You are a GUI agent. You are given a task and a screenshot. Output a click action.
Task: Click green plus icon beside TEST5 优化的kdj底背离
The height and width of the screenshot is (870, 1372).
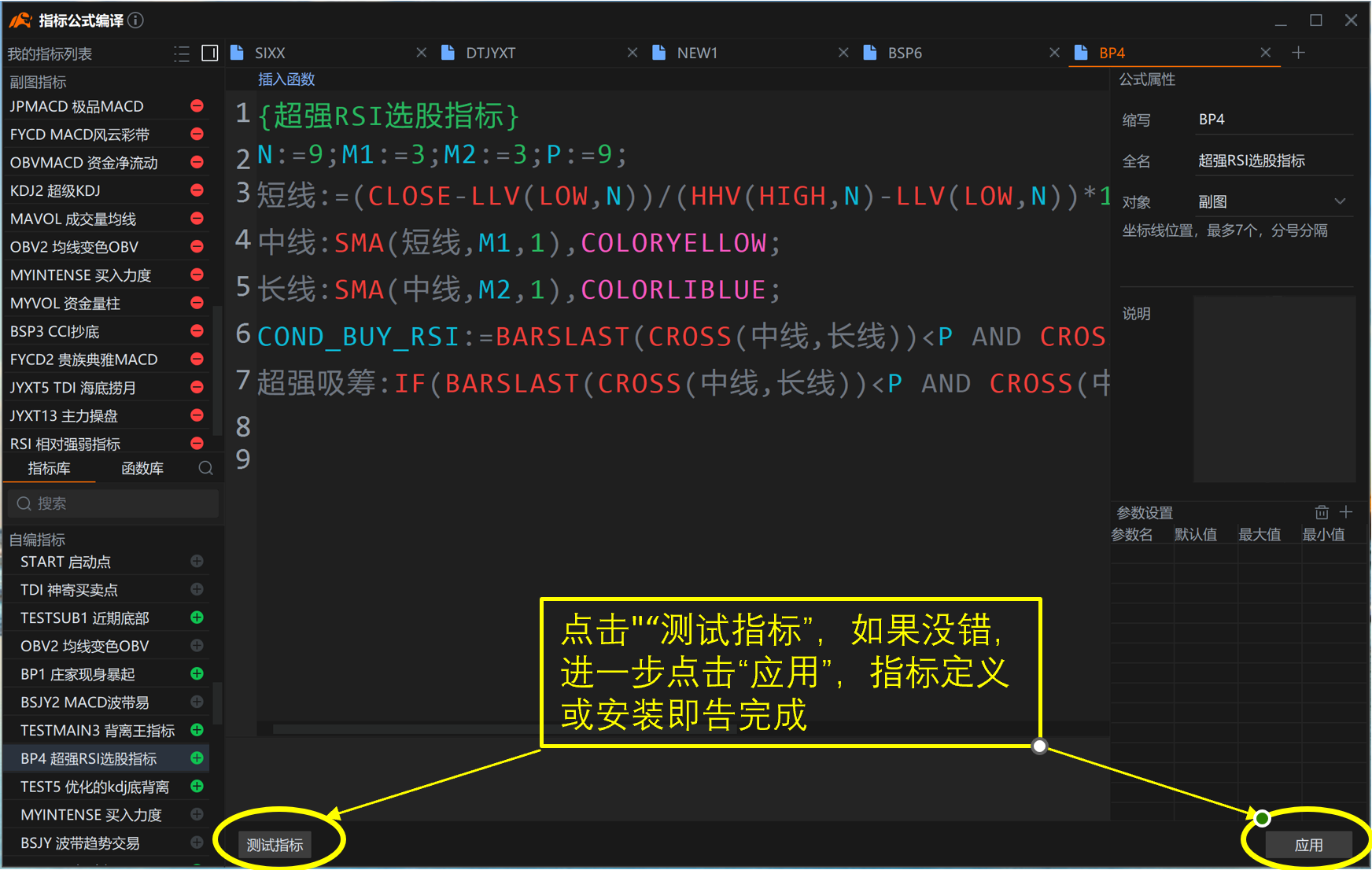(197, 786)
